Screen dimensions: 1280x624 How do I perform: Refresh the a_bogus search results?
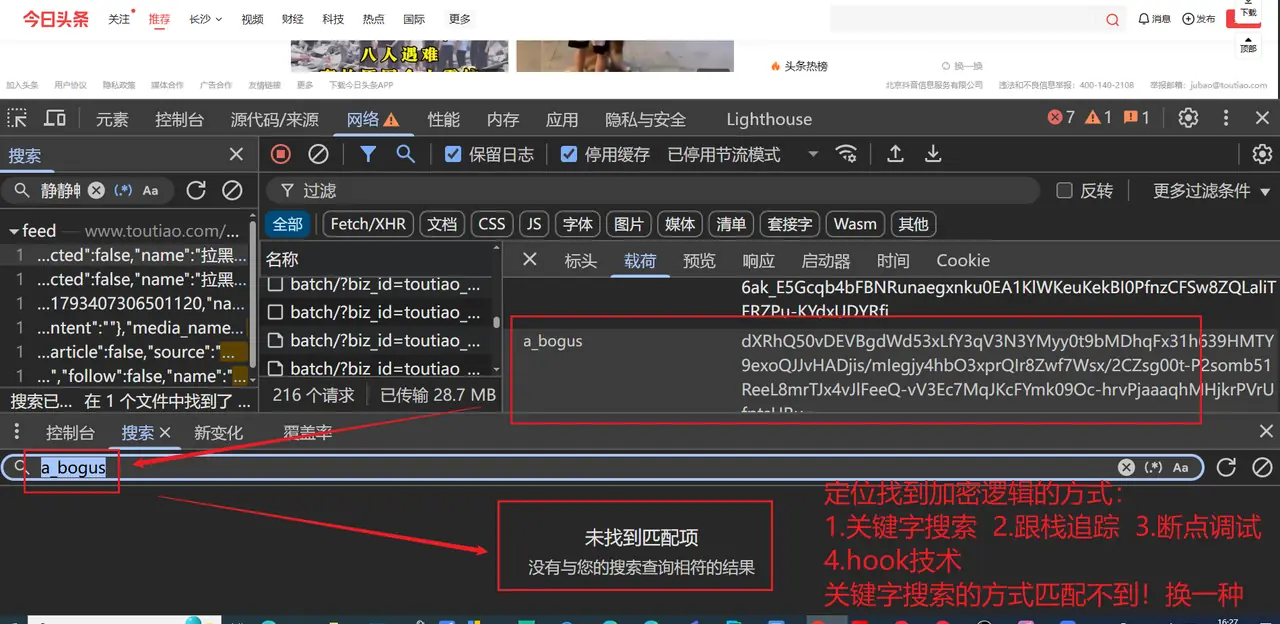(x=1226, y=467)
